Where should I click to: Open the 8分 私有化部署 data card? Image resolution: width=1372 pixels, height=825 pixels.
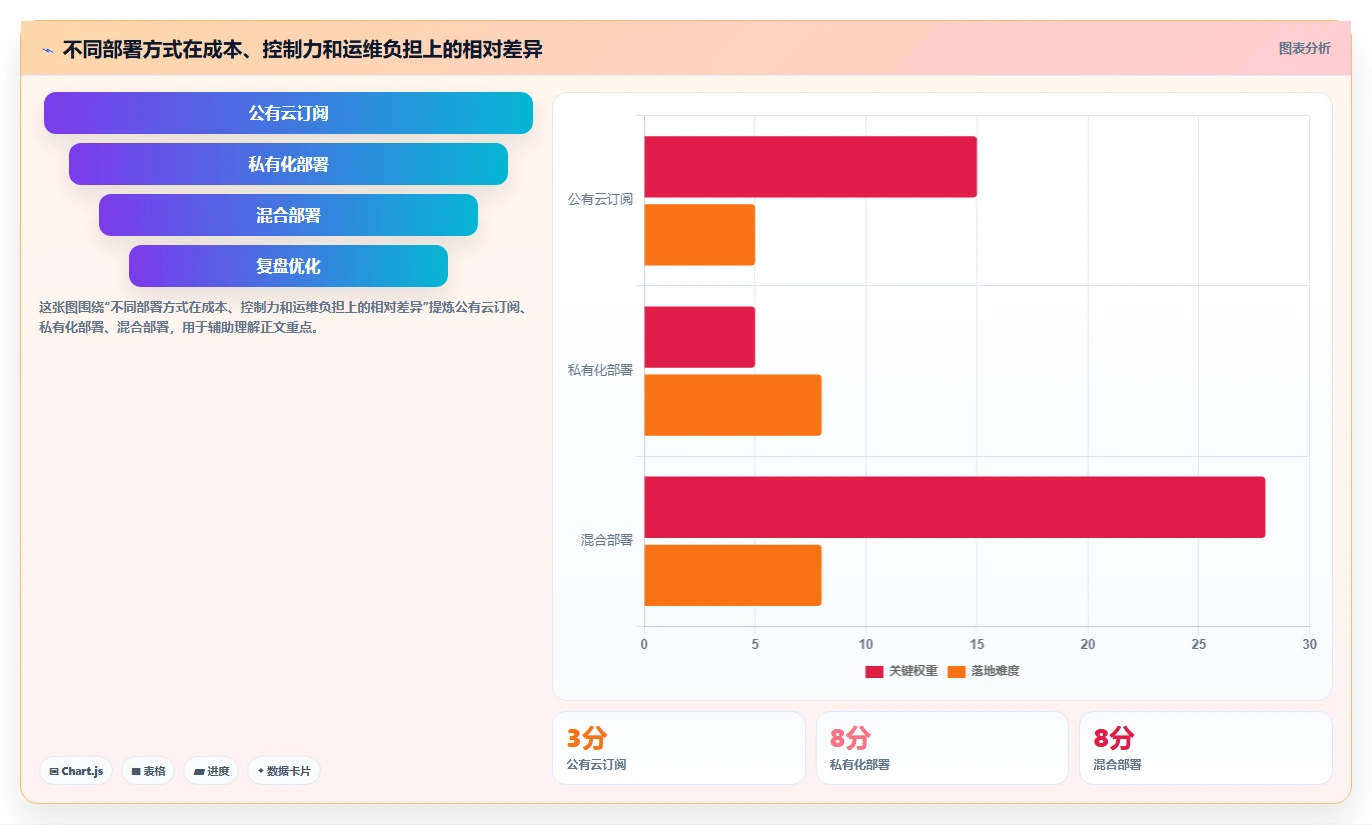coord(942,748)
